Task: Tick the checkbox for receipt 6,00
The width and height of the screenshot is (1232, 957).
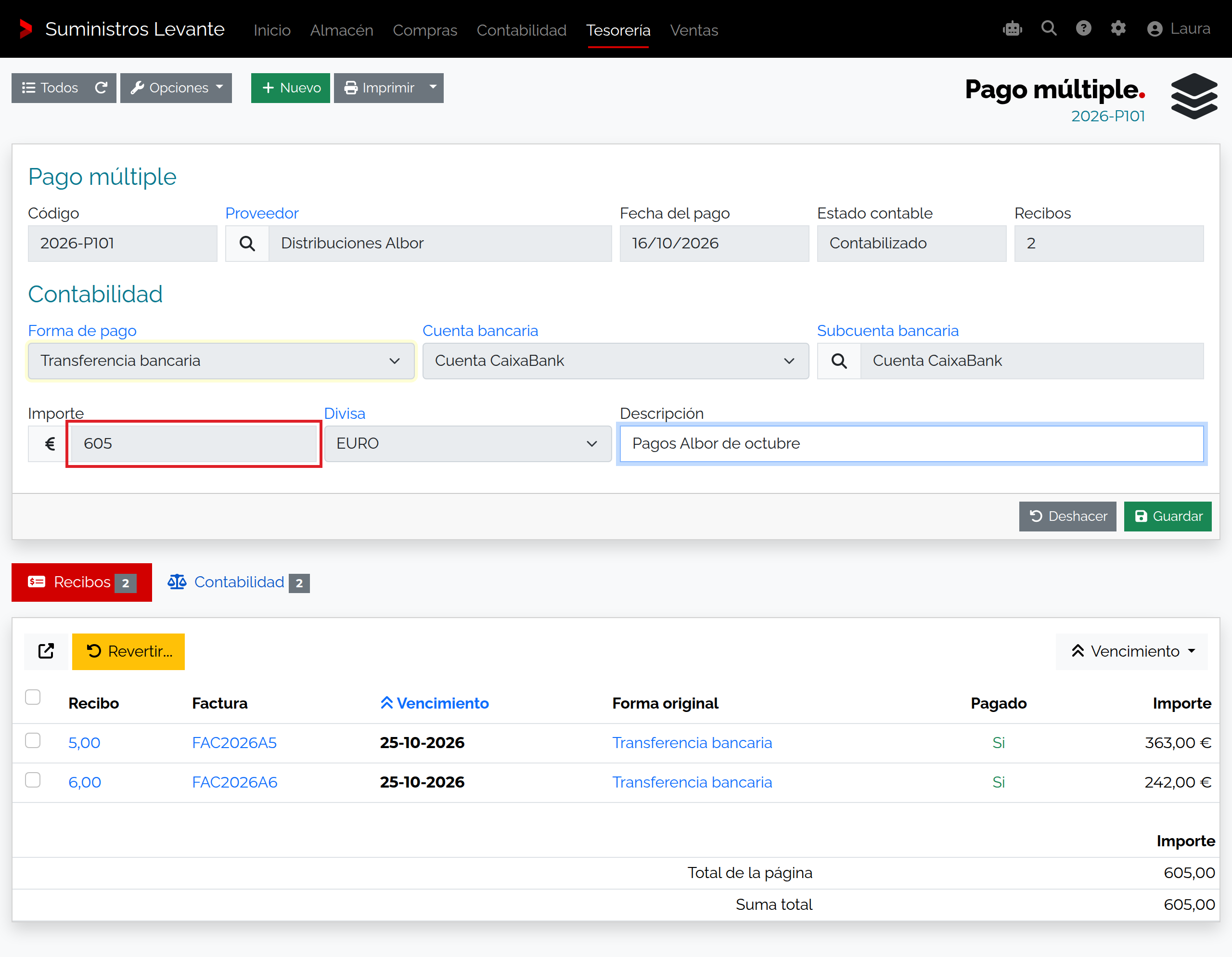Action: 33,780
